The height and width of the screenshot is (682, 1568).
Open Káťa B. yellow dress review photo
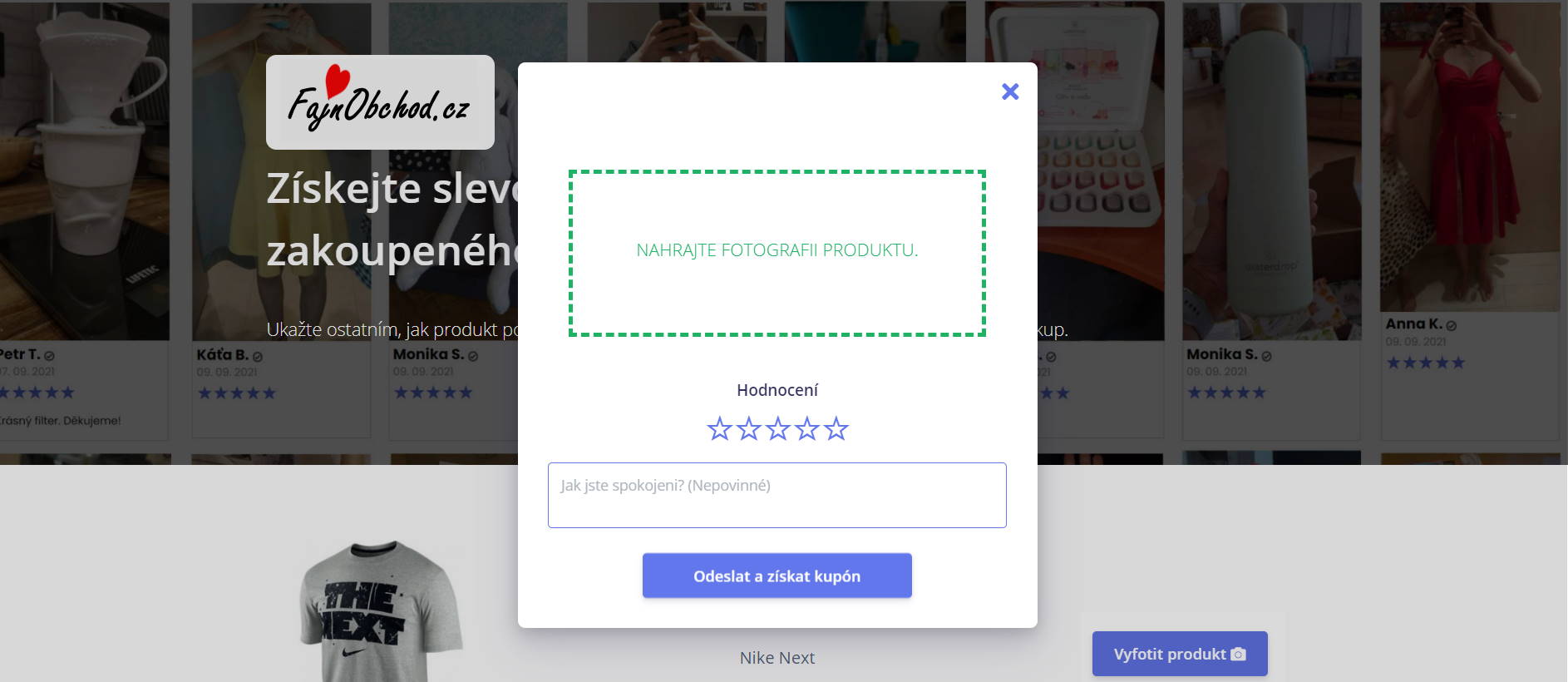(281, 170)
